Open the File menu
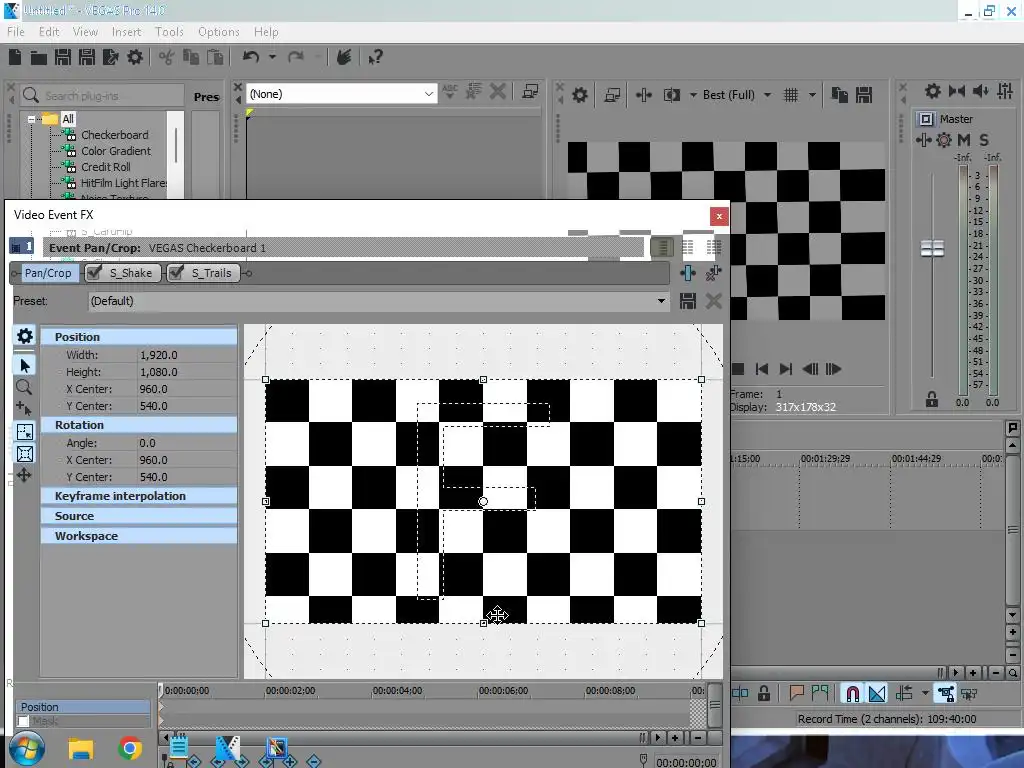This screenshot has height=768, width=1024. pyautogui.click(x=16, y=32)
